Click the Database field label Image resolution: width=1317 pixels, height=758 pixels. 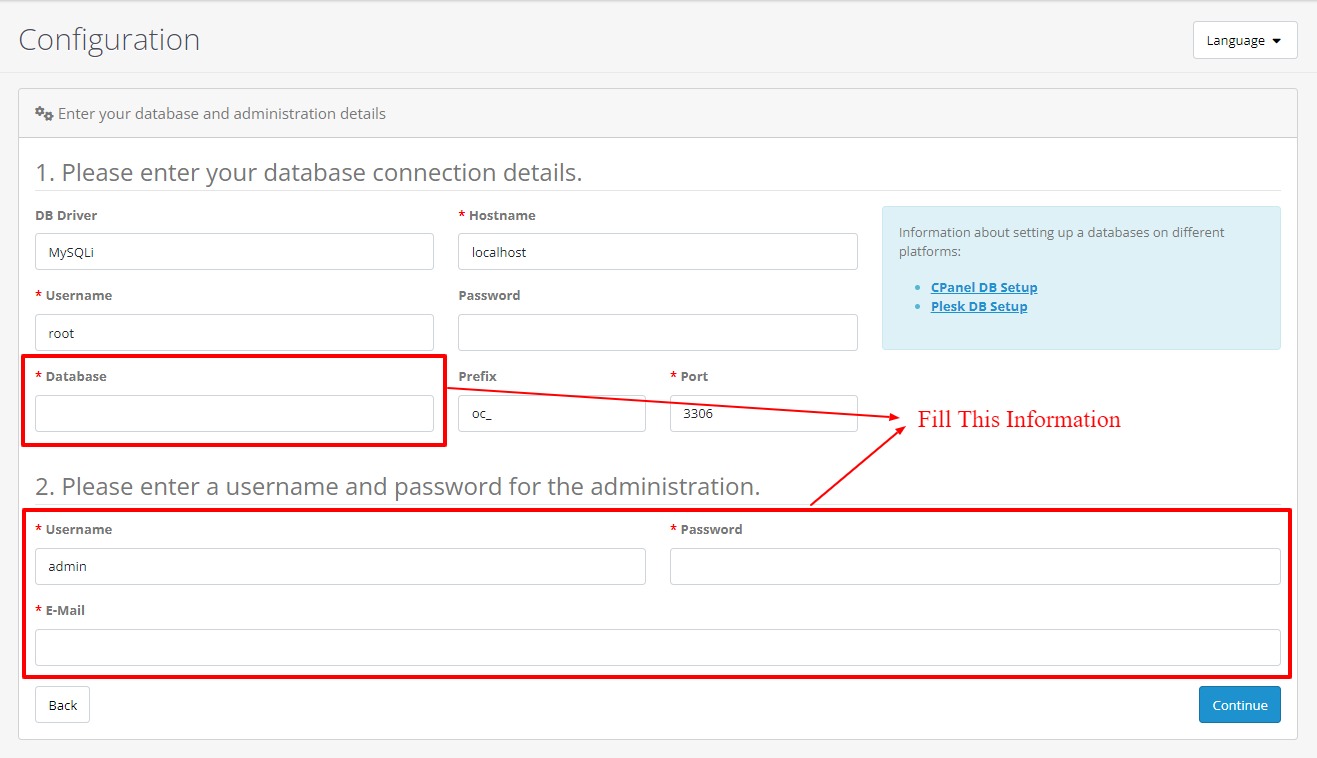[75, 376]
